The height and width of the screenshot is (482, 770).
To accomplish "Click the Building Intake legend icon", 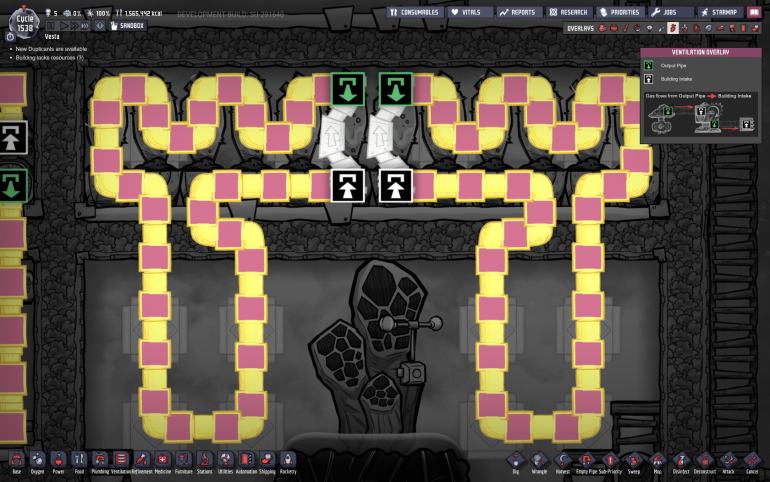I will pos(649,79).
